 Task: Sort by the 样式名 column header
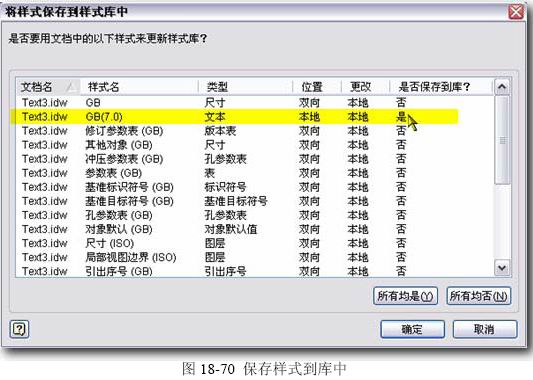139,87
